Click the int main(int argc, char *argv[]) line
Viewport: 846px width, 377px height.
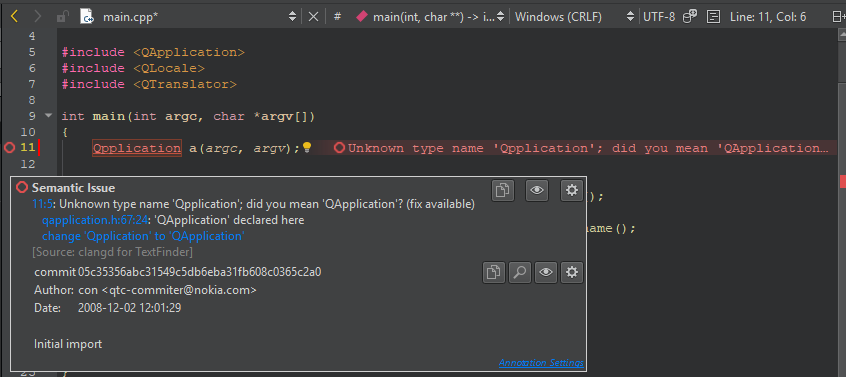pos(188,116)
